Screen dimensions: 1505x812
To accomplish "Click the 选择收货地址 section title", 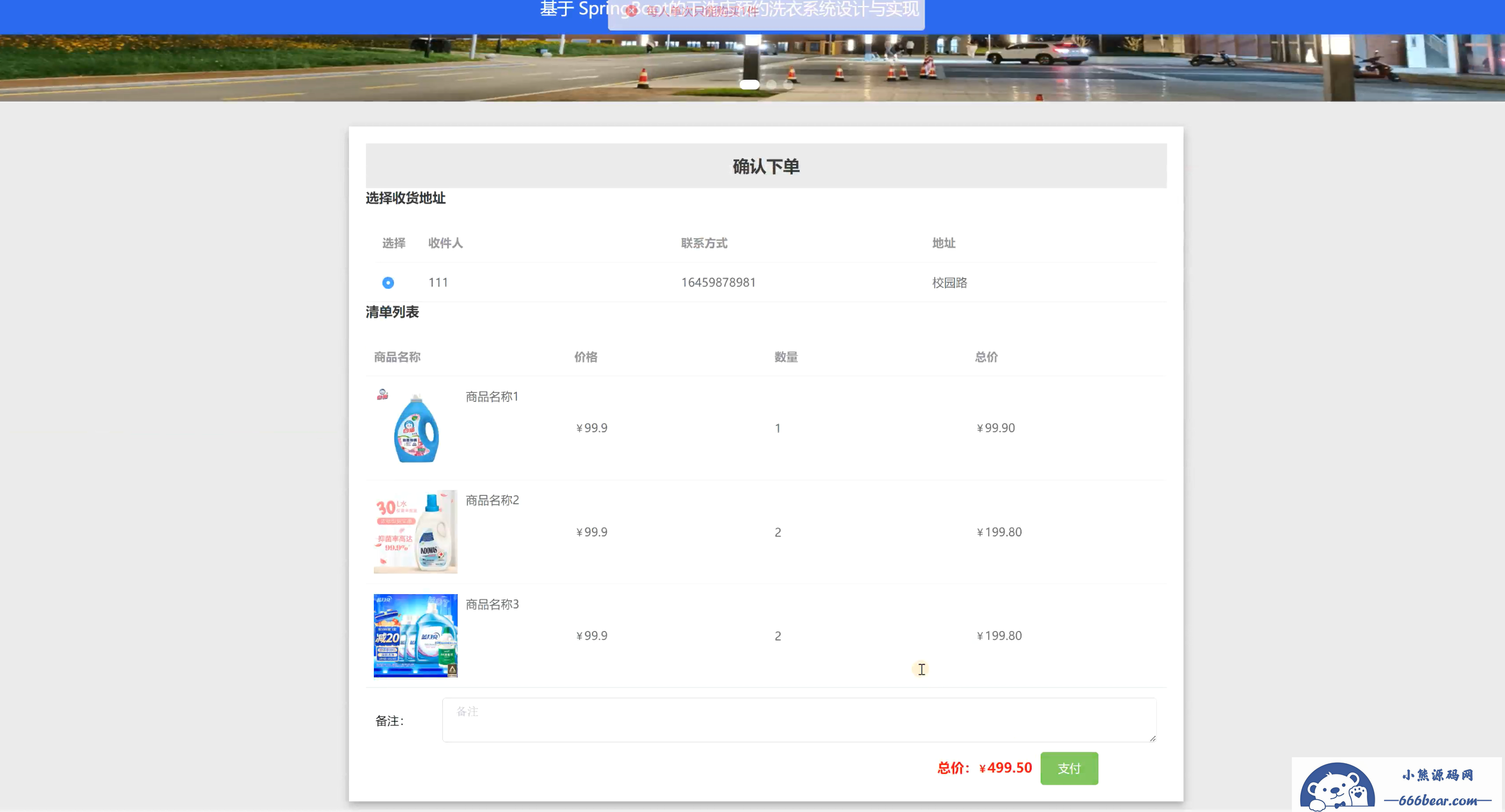I will click(x=405, y=198).
